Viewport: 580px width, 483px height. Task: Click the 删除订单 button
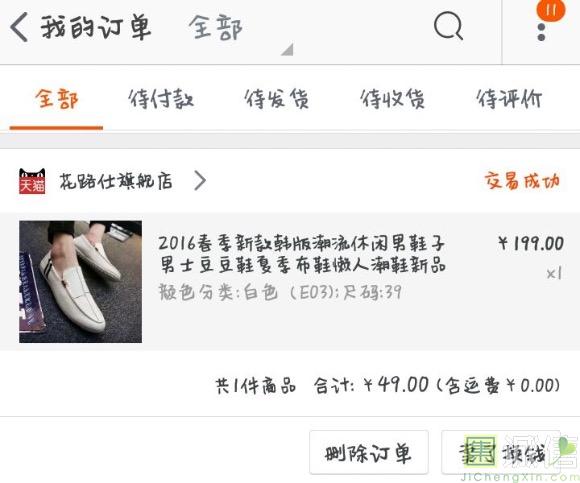(x=369, y=452)
